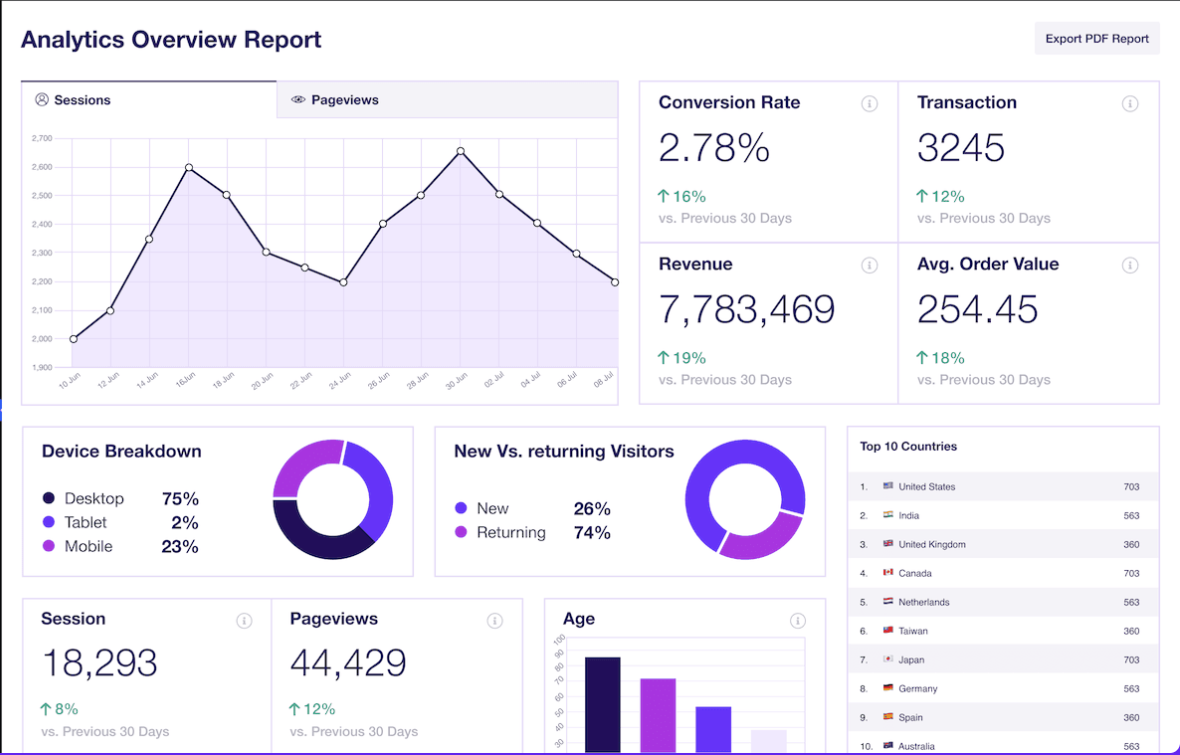Click the Spain name in countries list
This screenshot has height=755, width=1180.
tap(911, 717)
